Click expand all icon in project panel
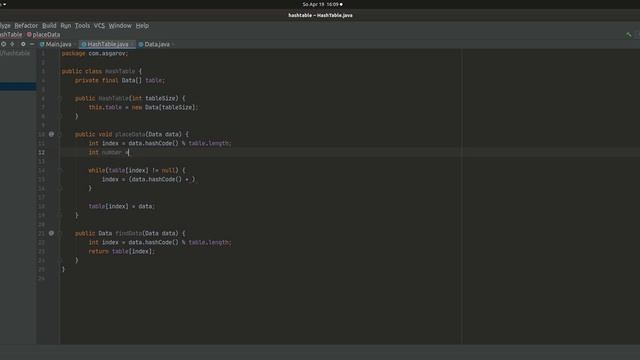The width and height of the screenshot is (640, 360). [13, 44]
